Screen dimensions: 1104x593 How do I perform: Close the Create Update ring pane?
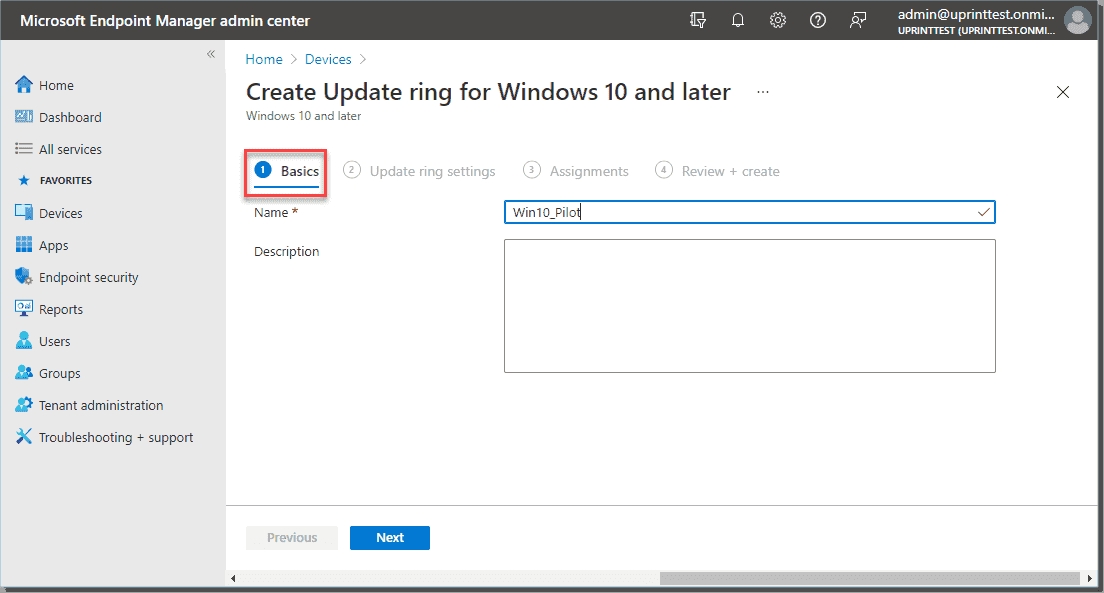(1063, 92)
